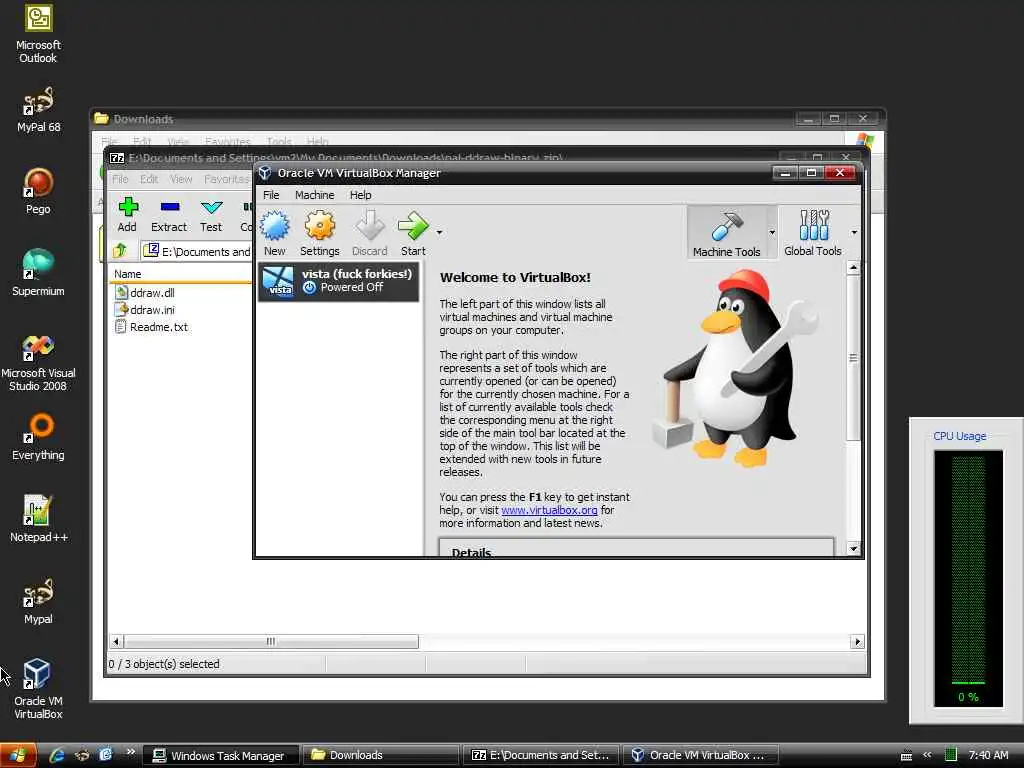Image resolution: width=1024 pixels, height=768 pixels.
Task: Click the Add icon in 7-Zip
Action: [127, 214]
